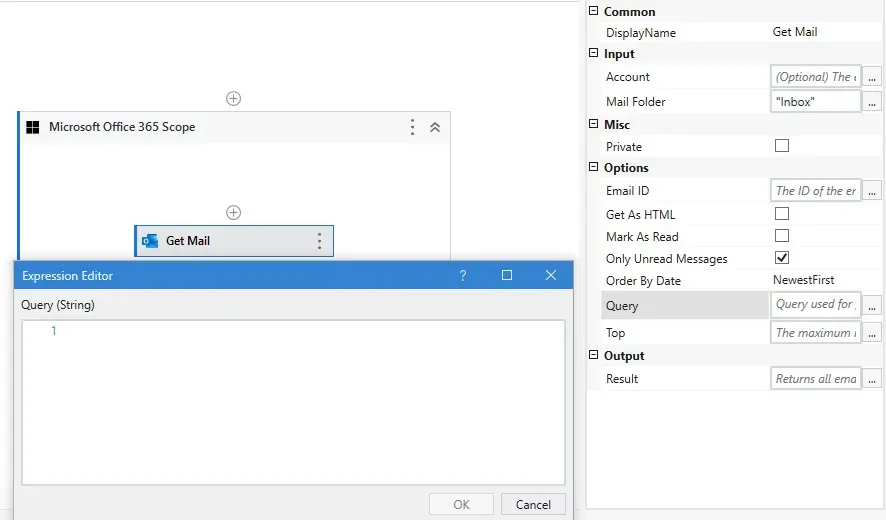
Task: Click the Email ID input field
Action: tap(815, 190)
